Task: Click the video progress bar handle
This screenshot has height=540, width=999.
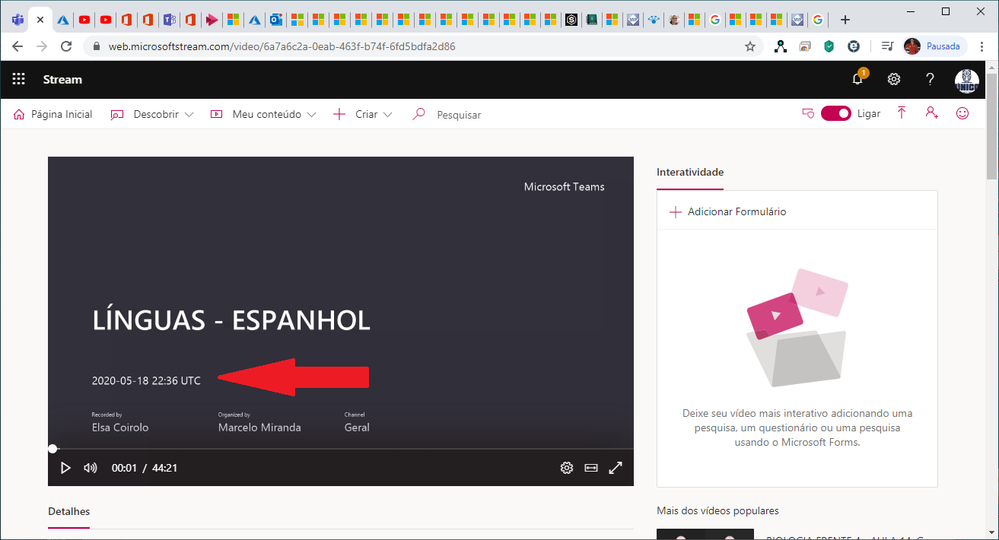Action: coord(53,449)
